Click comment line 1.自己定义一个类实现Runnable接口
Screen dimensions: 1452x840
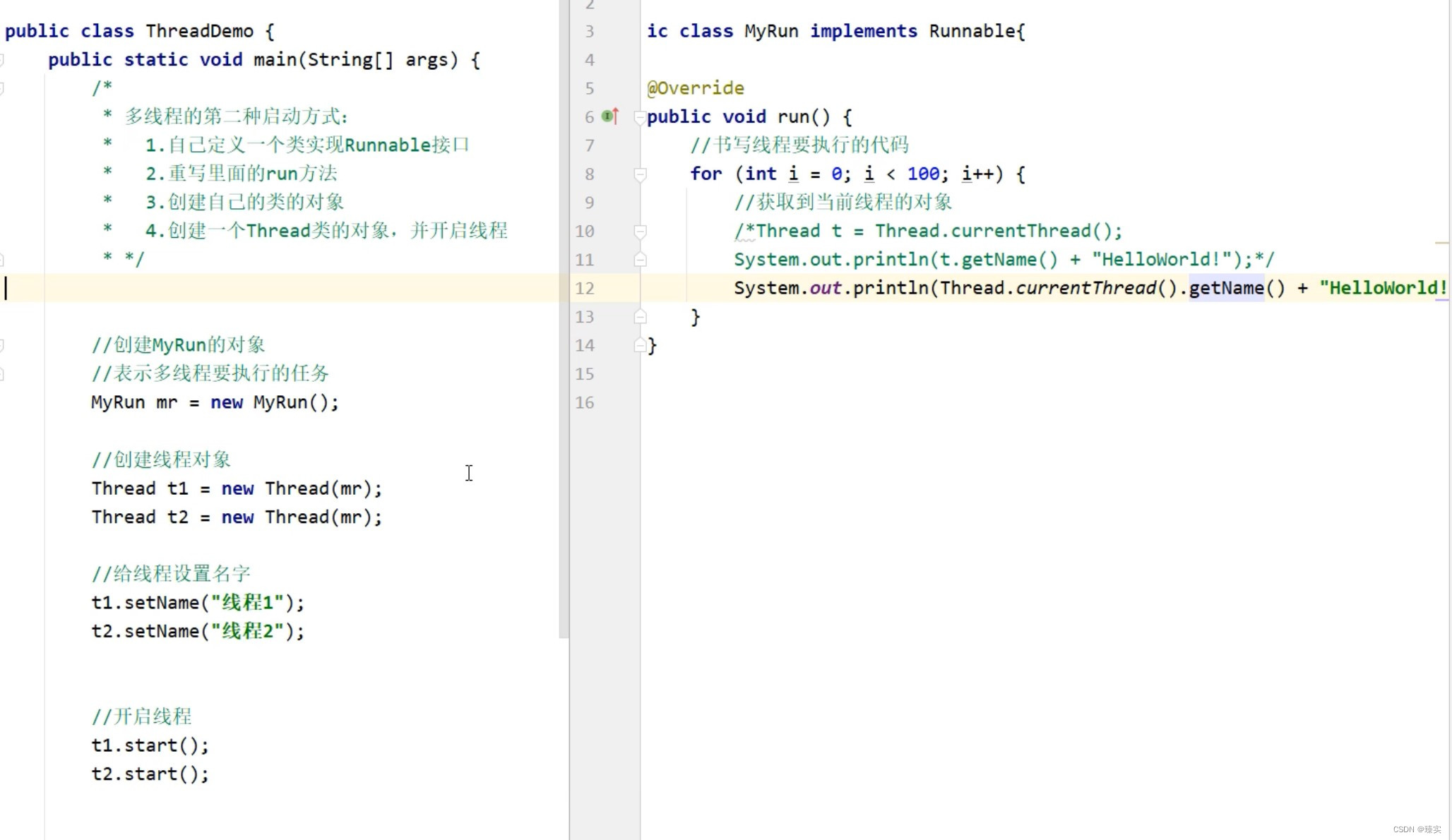pos(307,145)
